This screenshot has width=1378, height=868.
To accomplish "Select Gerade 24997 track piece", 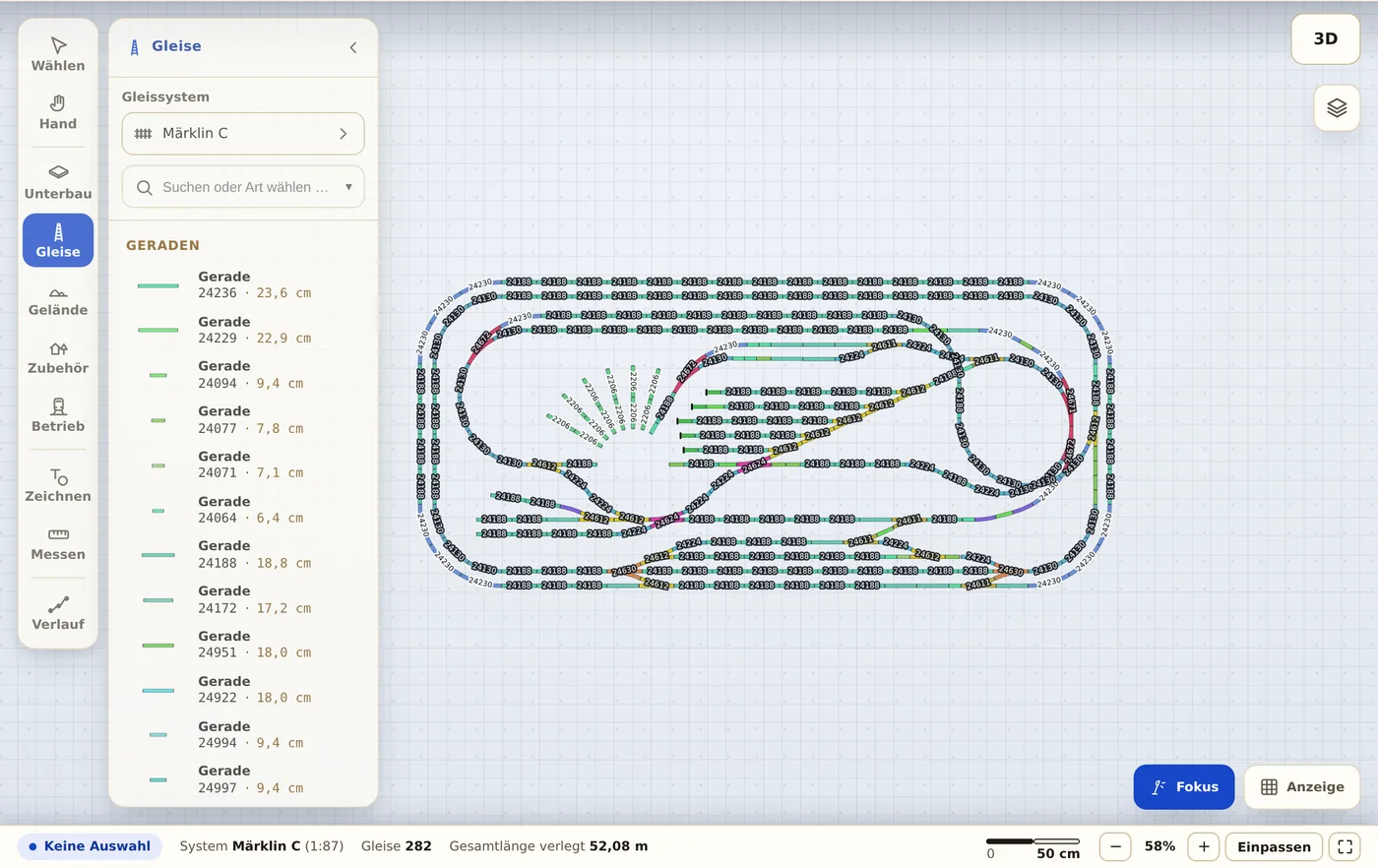I will point(243,779).
